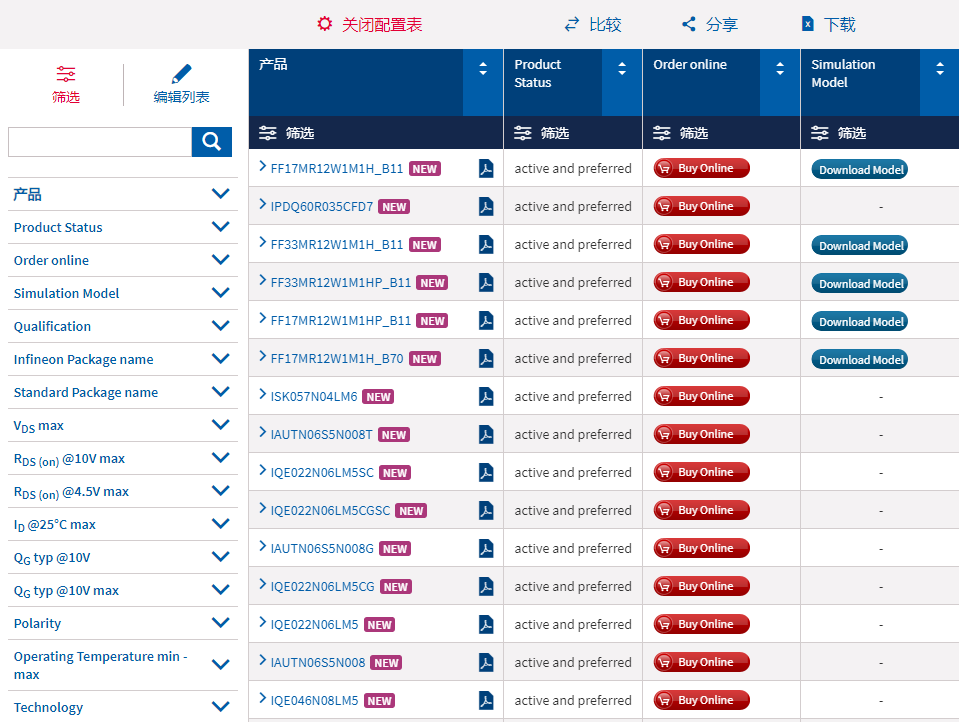Expand row details for IPDQ60R035CFD7
The image size is (959, 722).
262,204
